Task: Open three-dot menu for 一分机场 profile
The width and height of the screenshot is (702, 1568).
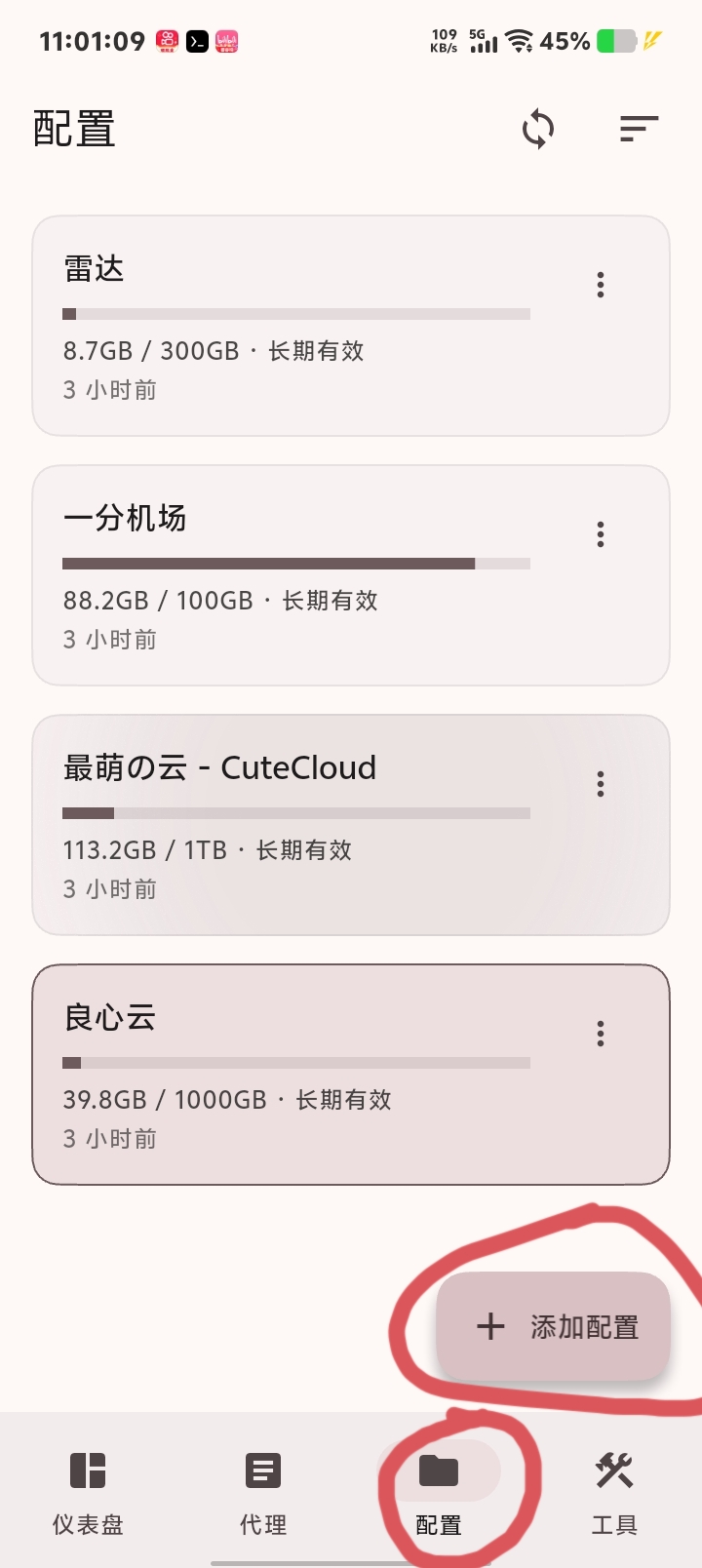Action: [x=601, y=534]
